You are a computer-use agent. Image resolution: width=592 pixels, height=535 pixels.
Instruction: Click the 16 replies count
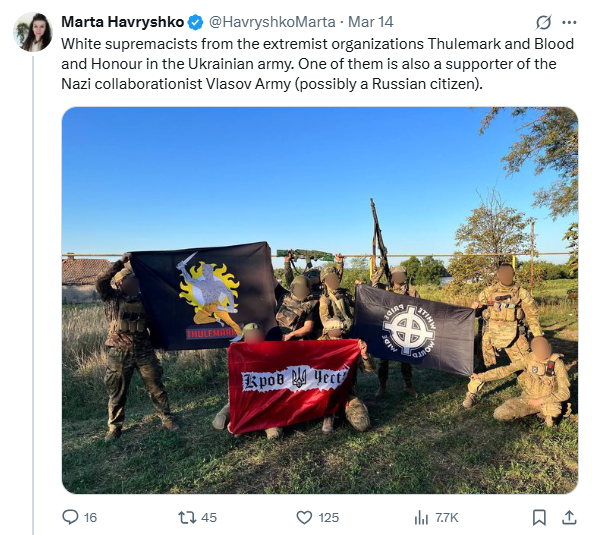90,517
